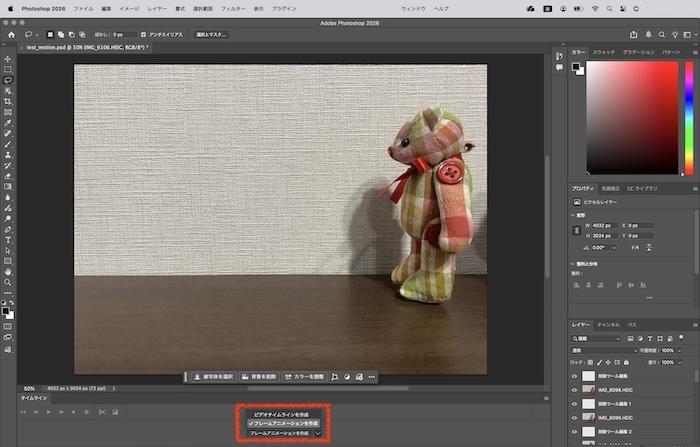Select the Zoom magnifier tool
The image size is (700, 447).
tap(8, 282)
